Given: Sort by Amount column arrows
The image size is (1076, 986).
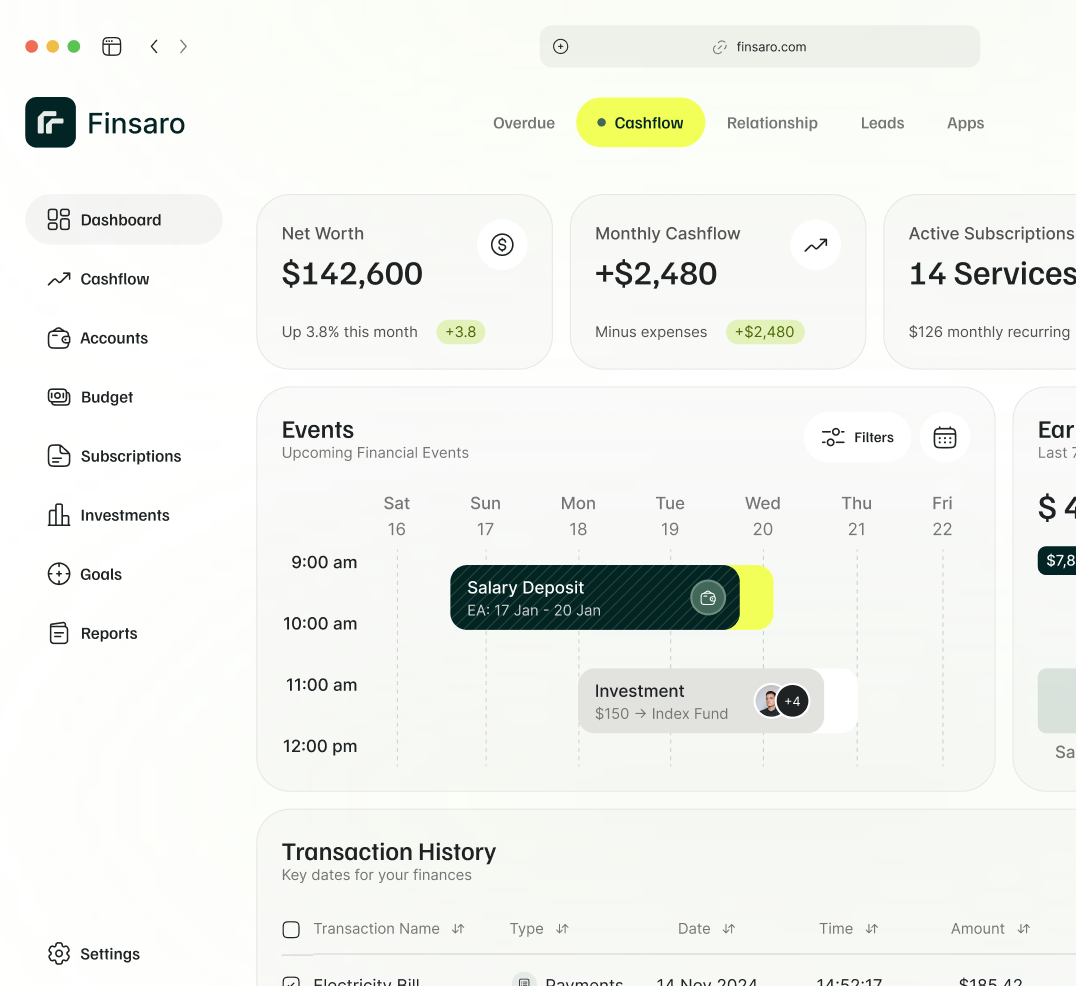Looking at the screenshot, I should [x=1024, y=928].
